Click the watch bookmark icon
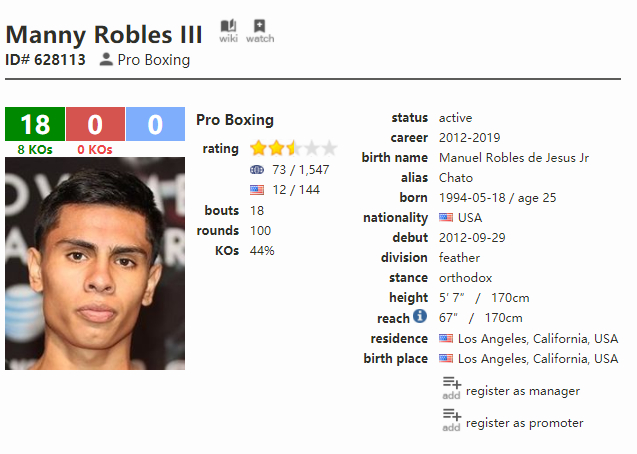 pos(260,27)
